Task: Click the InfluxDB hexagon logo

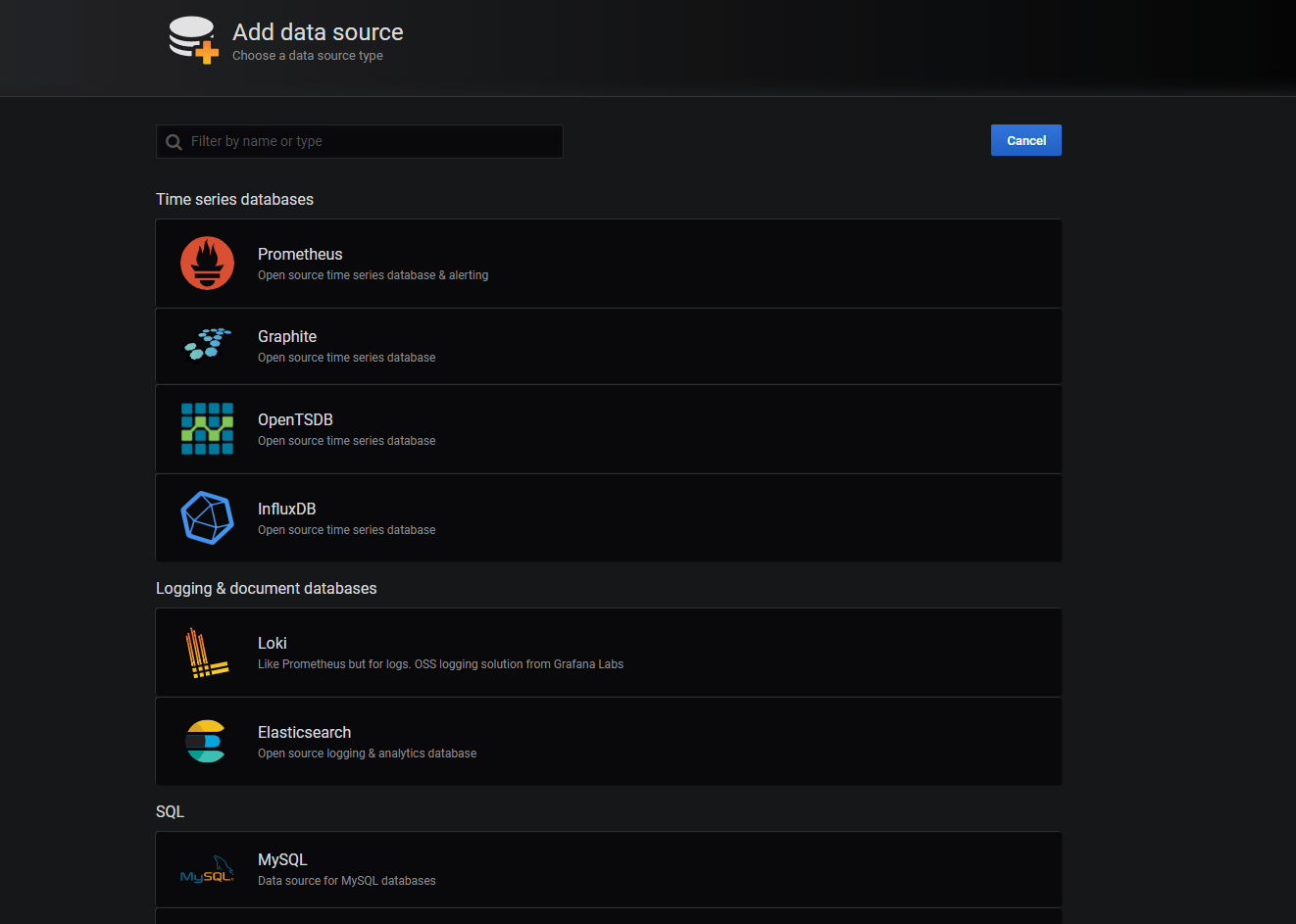Action: pyautogui.click(x=207, y=517)
